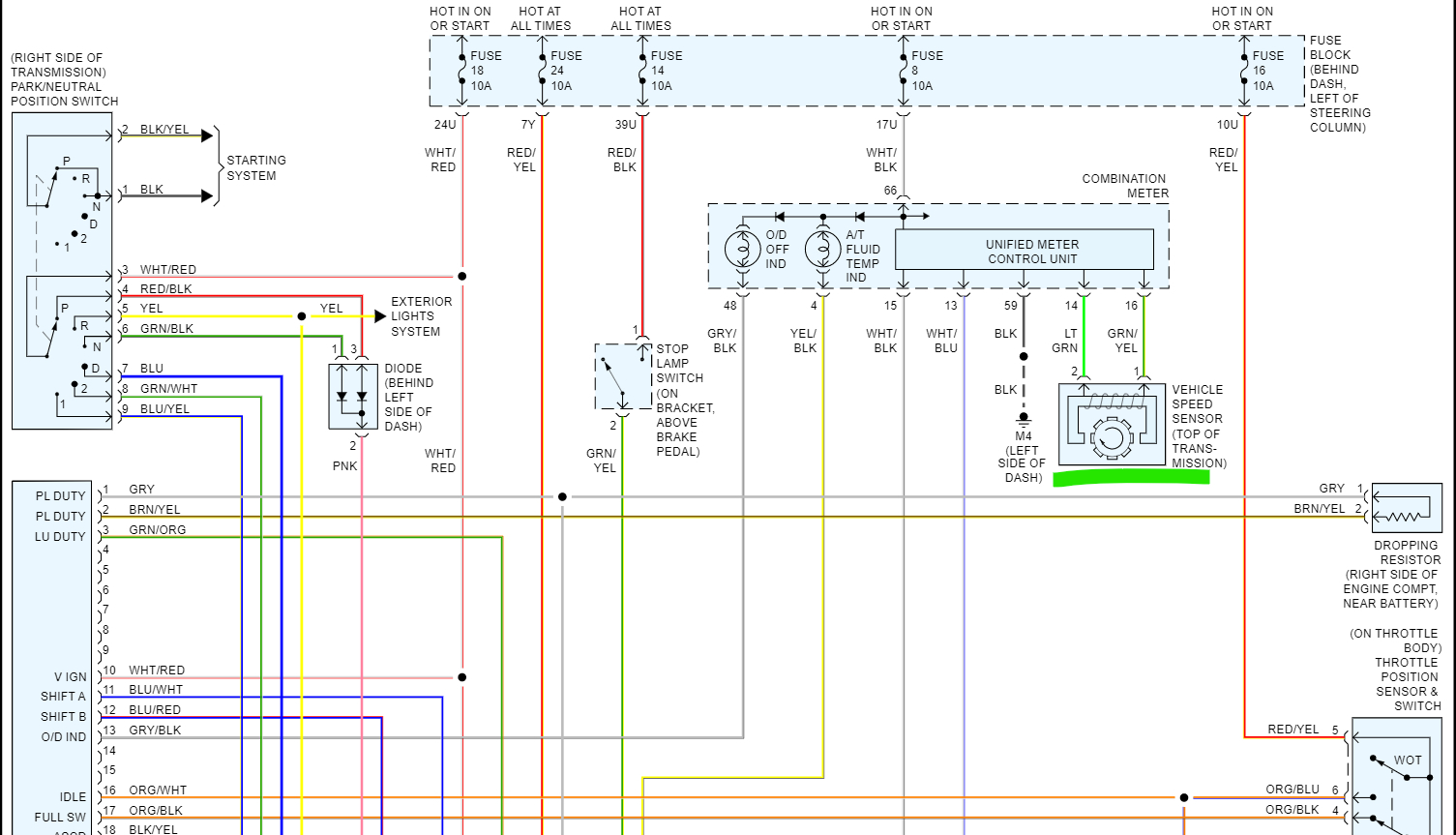Click the O/D OFF indicator lamp symbol
Viewport: 1456px width, 835px height.
tap(743, 249)
